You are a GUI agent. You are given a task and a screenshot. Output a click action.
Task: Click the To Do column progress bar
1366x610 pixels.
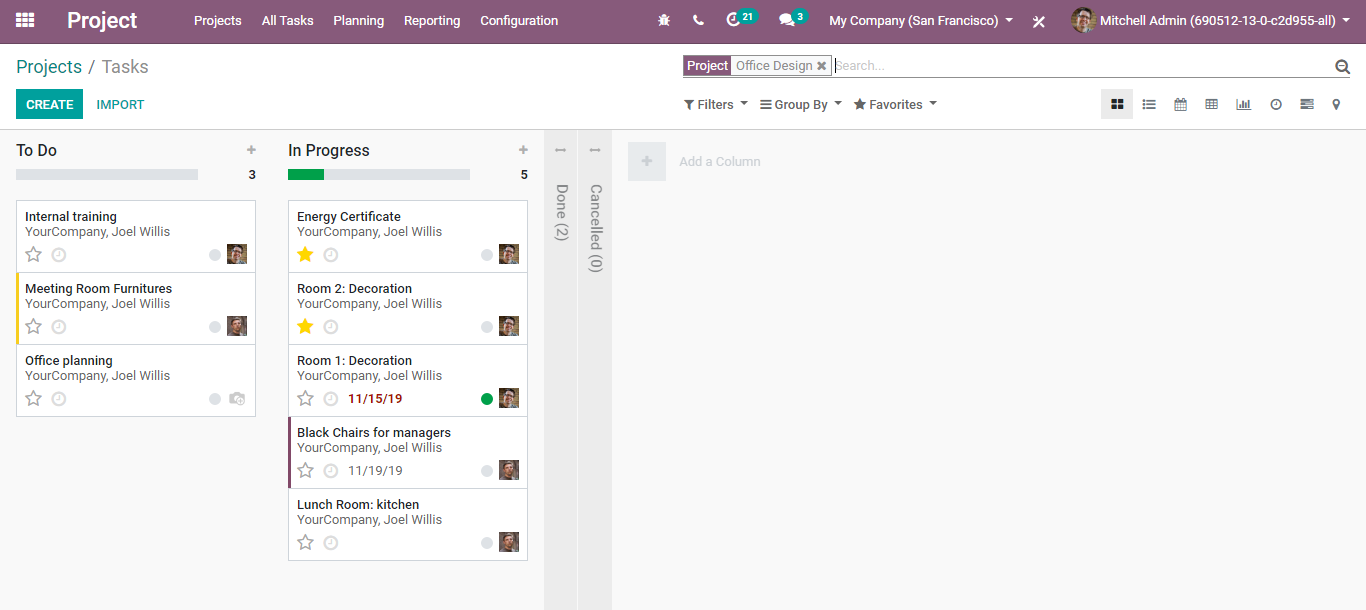[107, 174]
